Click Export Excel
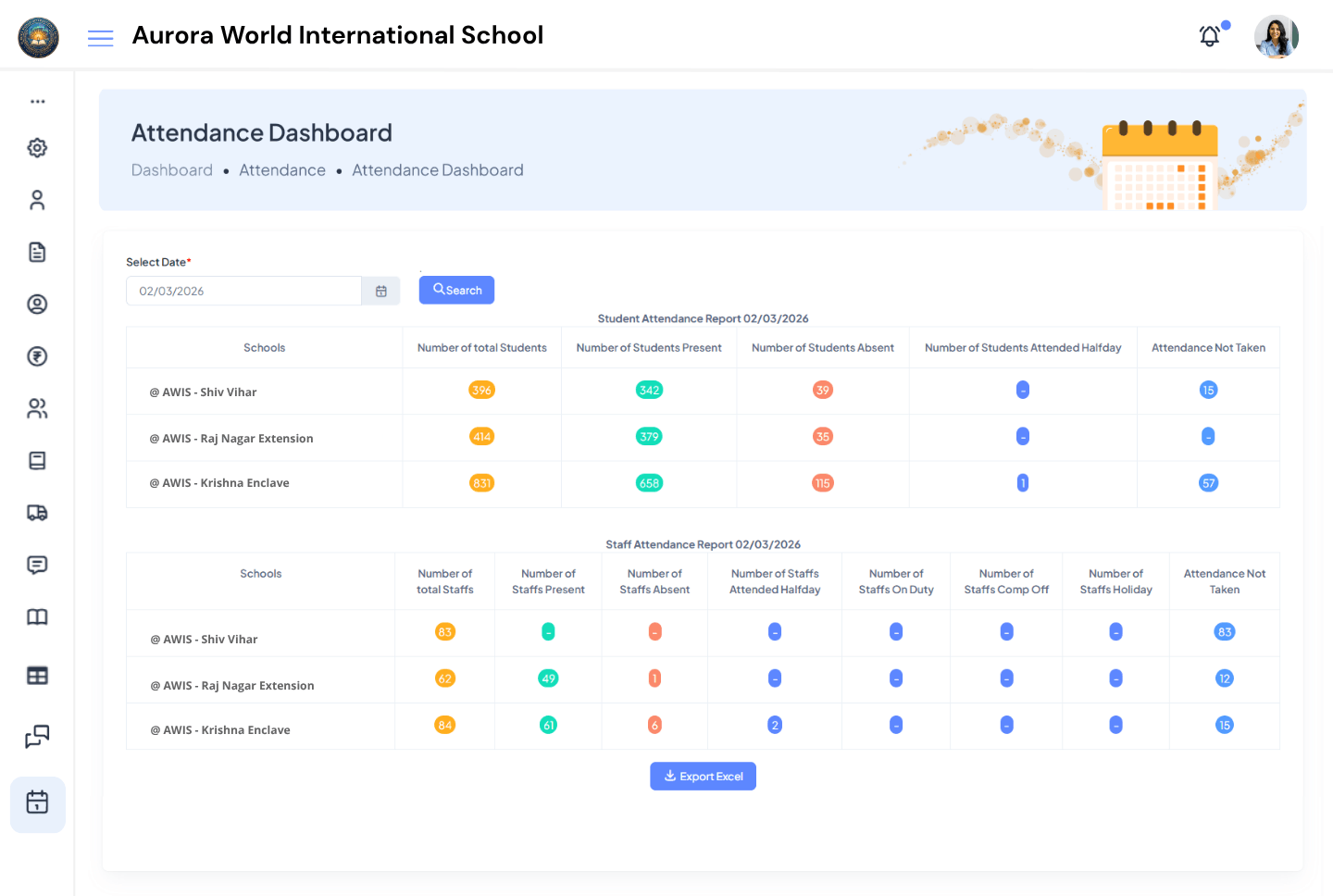The image size is (1333, 896). click(703, 776)
